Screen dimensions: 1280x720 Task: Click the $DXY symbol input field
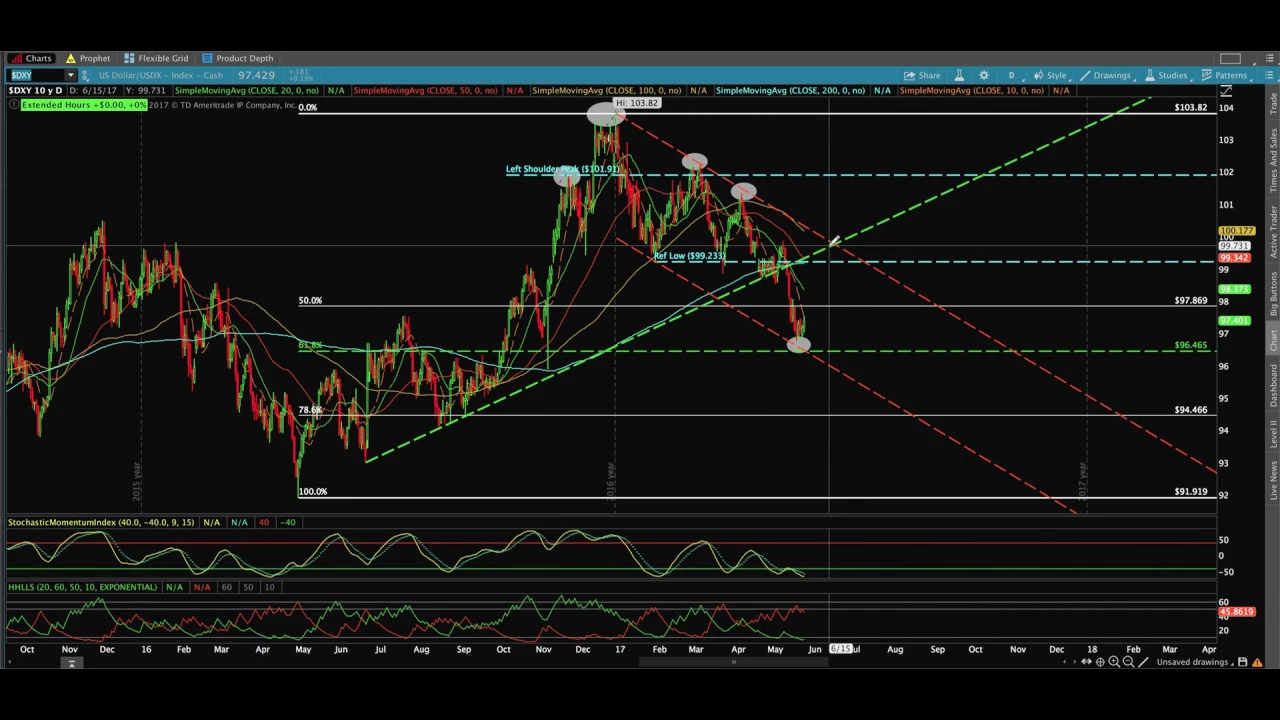pyautogui.click(x=36, y=76)
